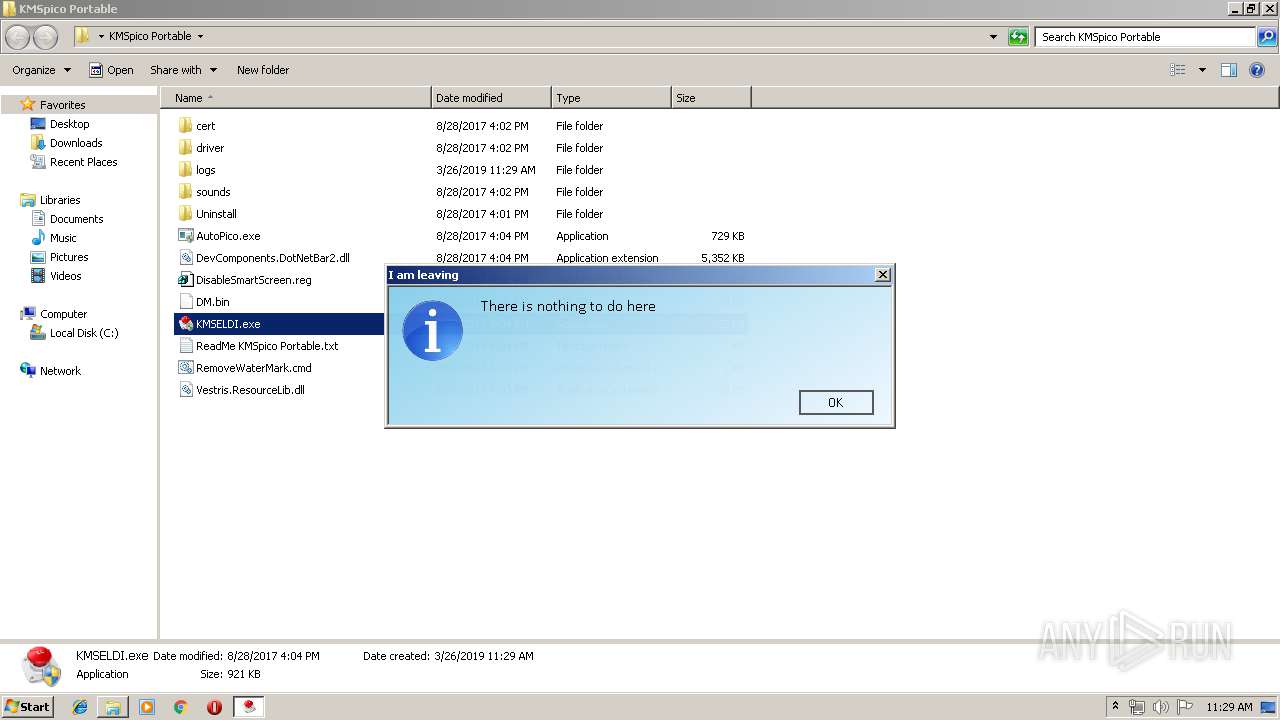The image size is (1280, 720).
Task: Open Windows Media Player taskbar icon
Action: click(x=147, y=707)
